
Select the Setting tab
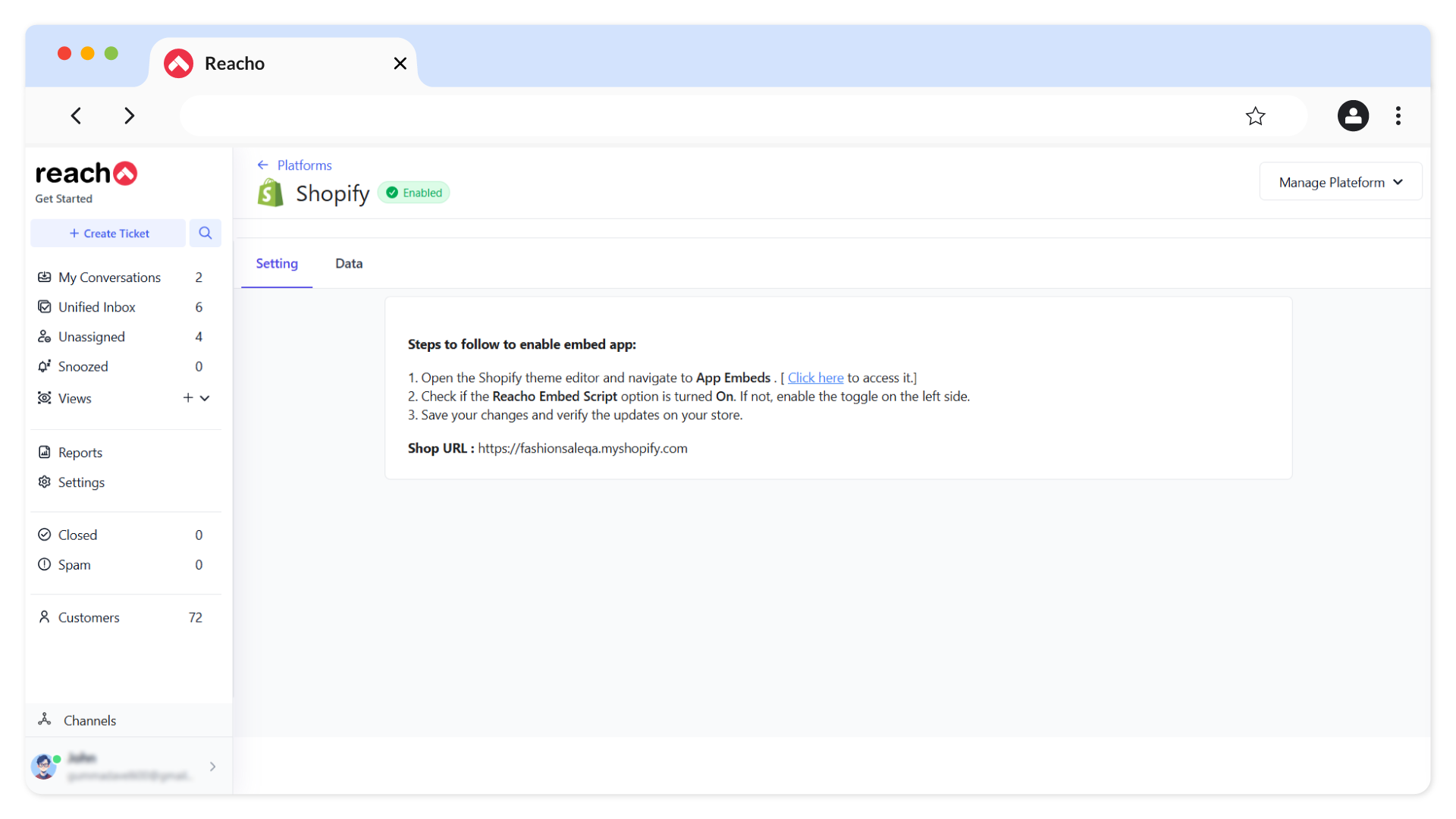tap(277, 264)
